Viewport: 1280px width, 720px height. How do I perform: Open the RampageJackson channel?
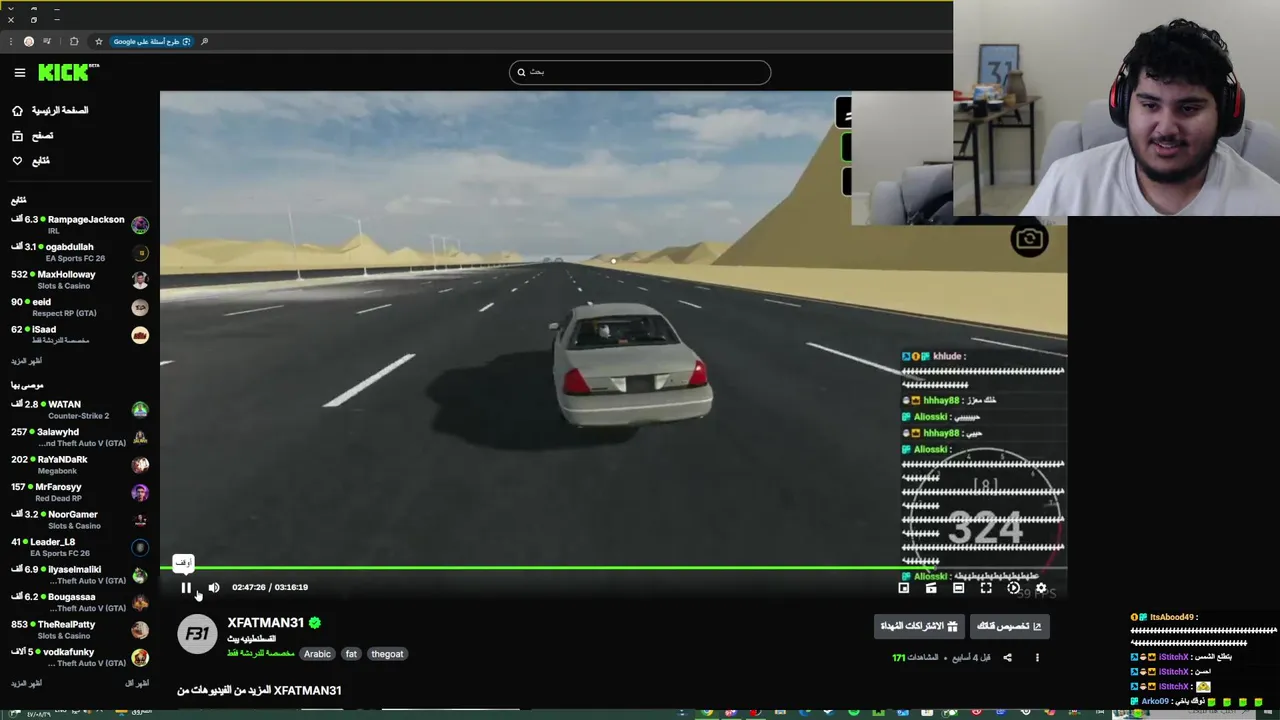[80, 225]
